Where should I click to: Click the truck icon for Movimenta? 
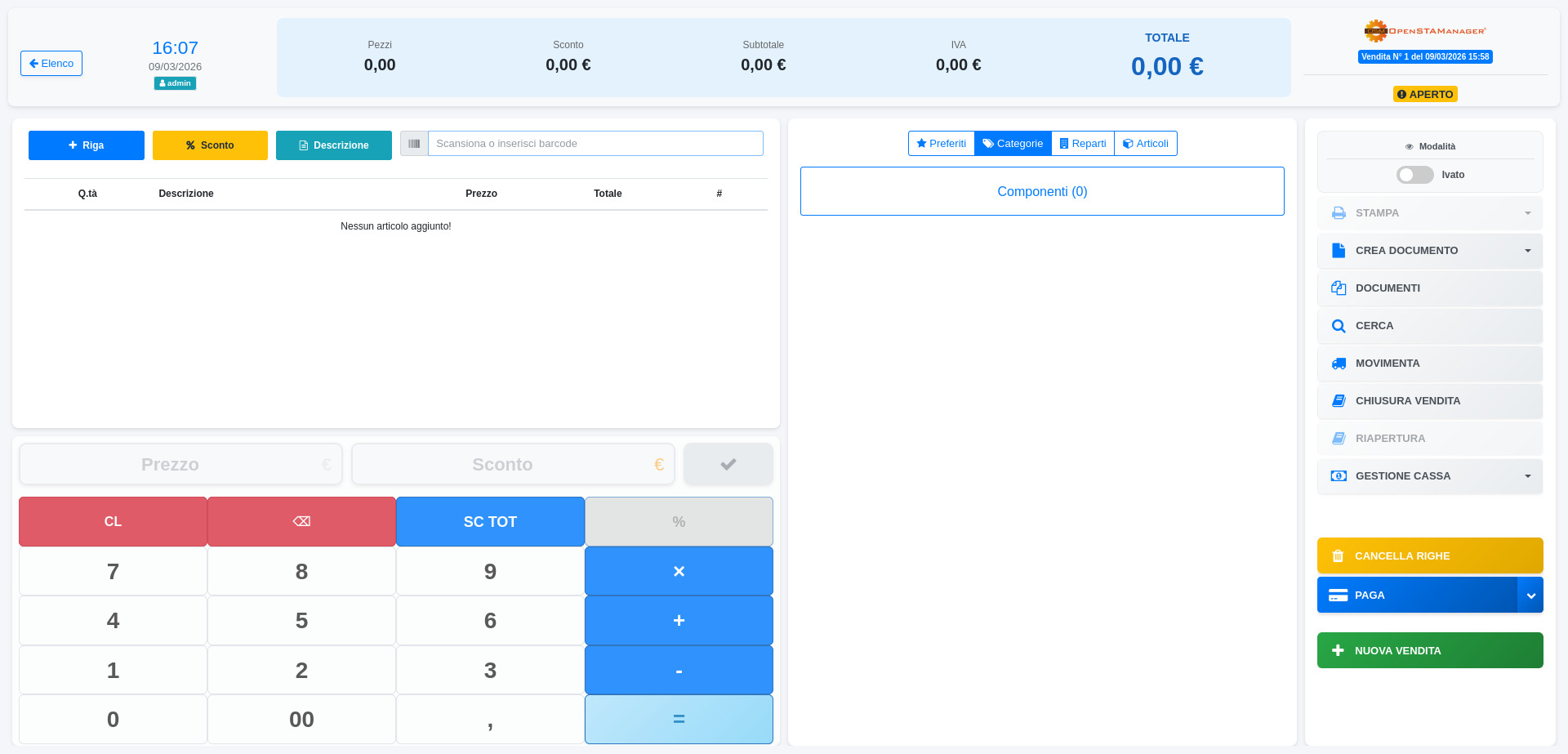[x=1339, y=364]
